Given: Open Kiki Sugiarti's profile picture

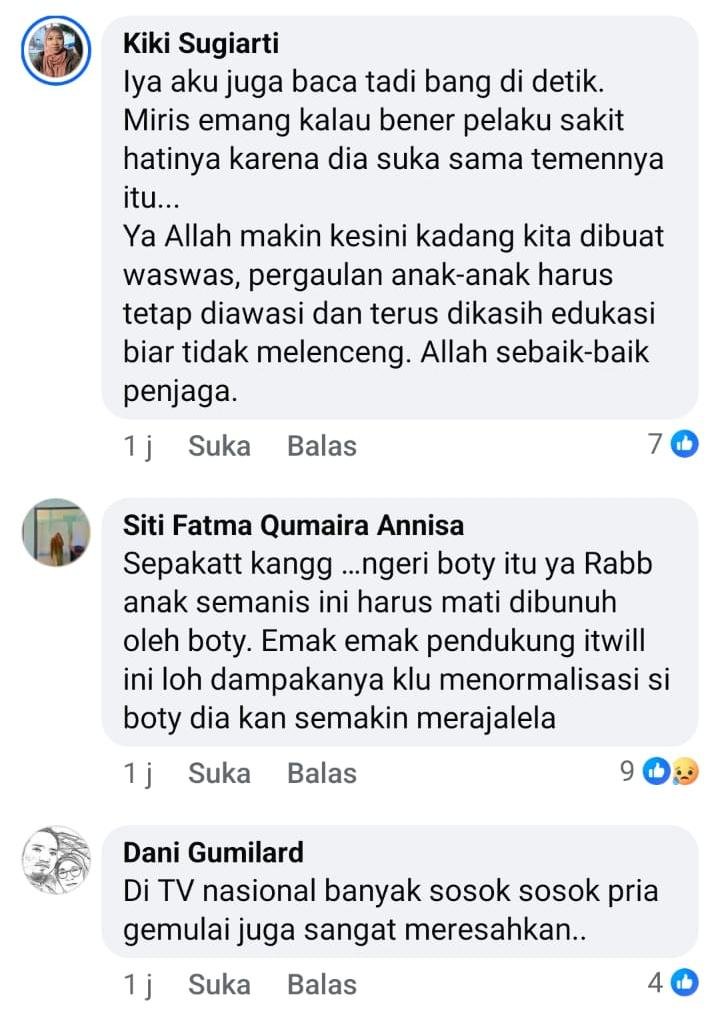Looking at the screenshot, I should 56,50.
